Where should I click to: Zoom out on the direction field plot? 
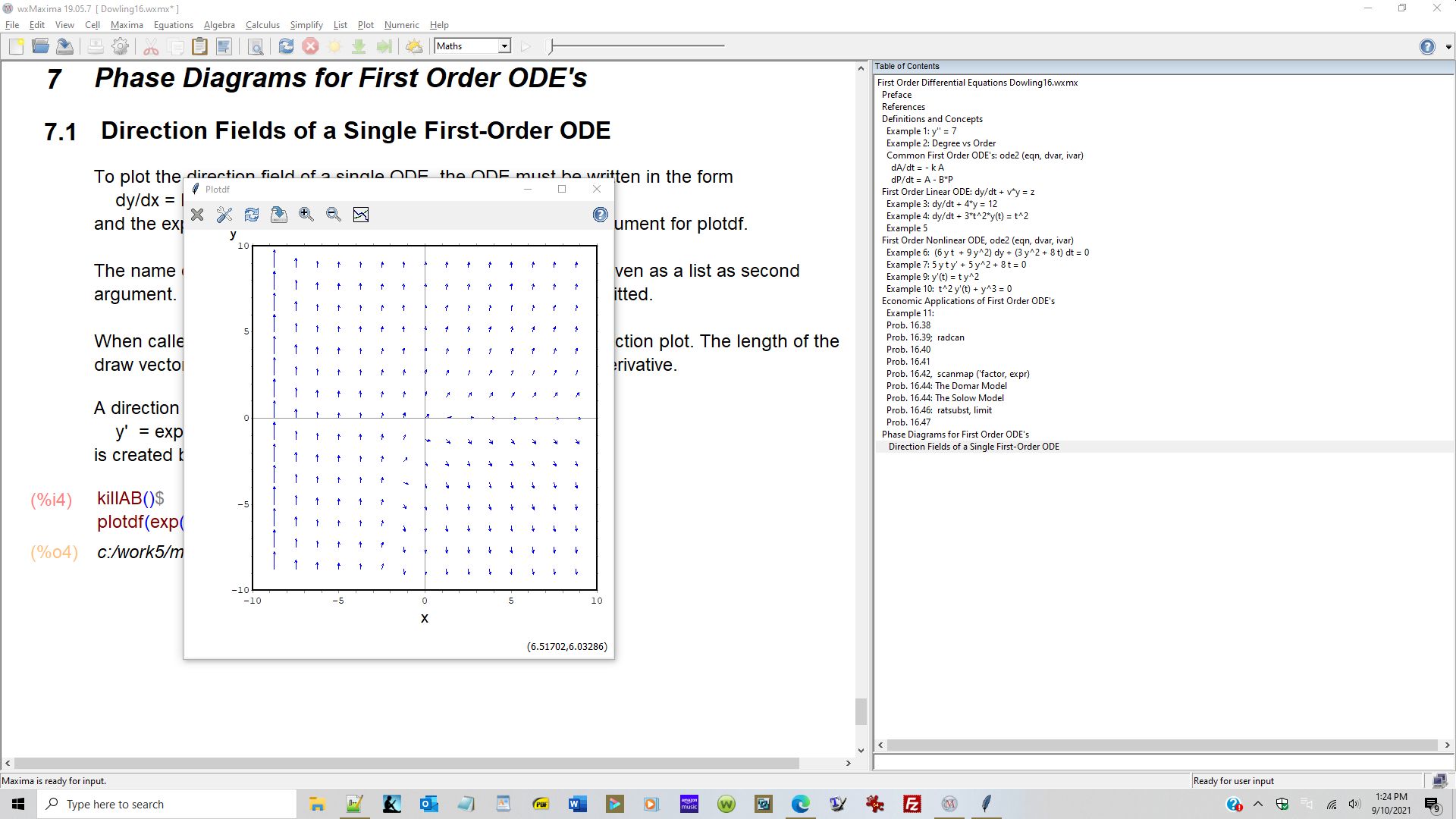click(x=334, y=215)
